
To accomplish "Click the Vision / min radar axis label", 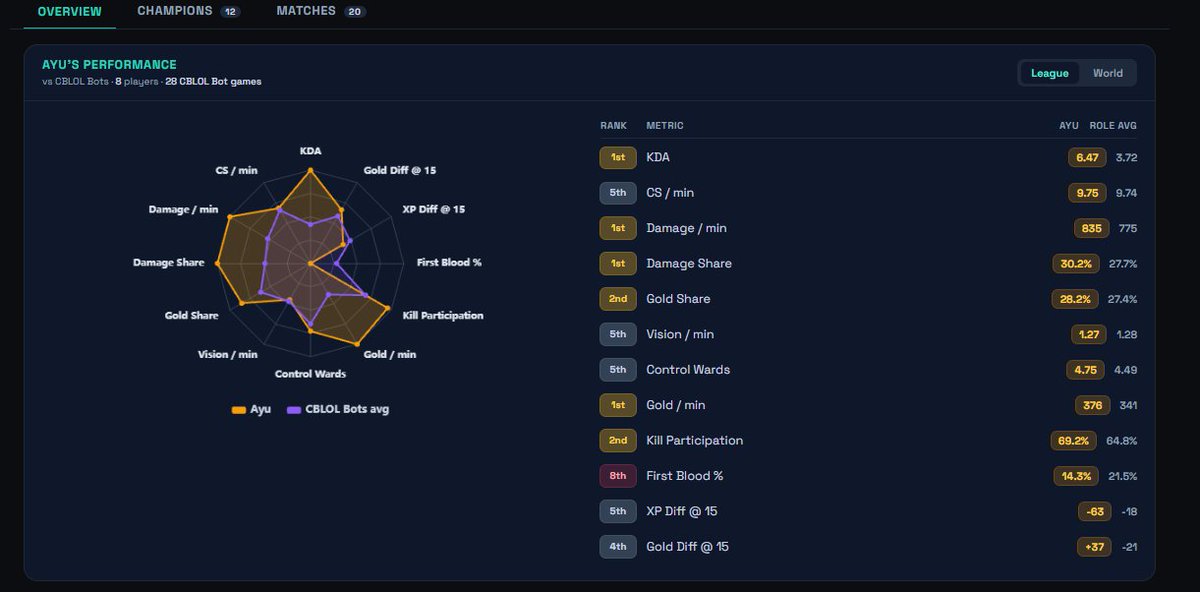I will 228,355.
